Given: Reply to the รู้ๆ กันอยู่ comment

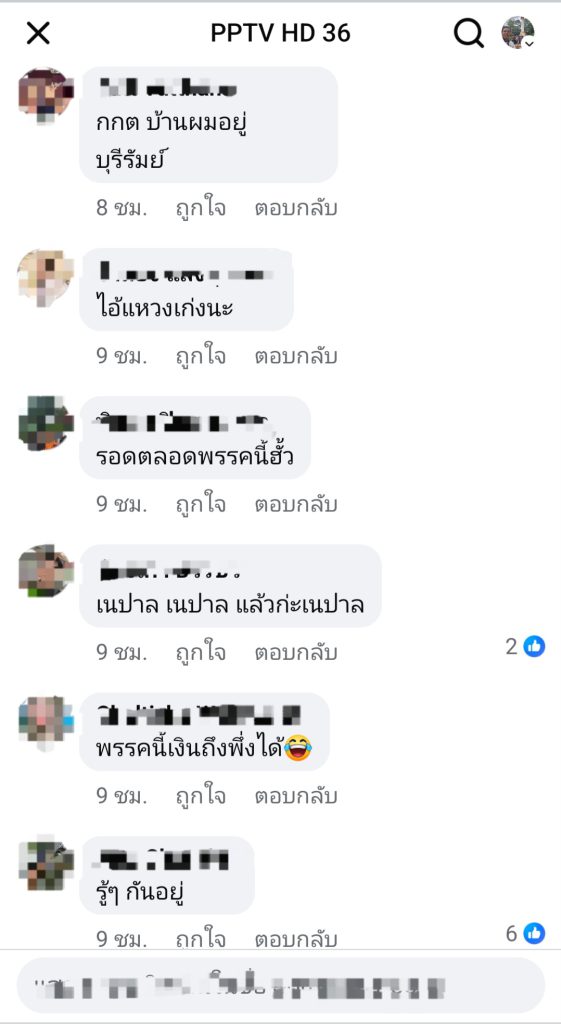Looking at the screenshot, I should [x=296, y=940].
